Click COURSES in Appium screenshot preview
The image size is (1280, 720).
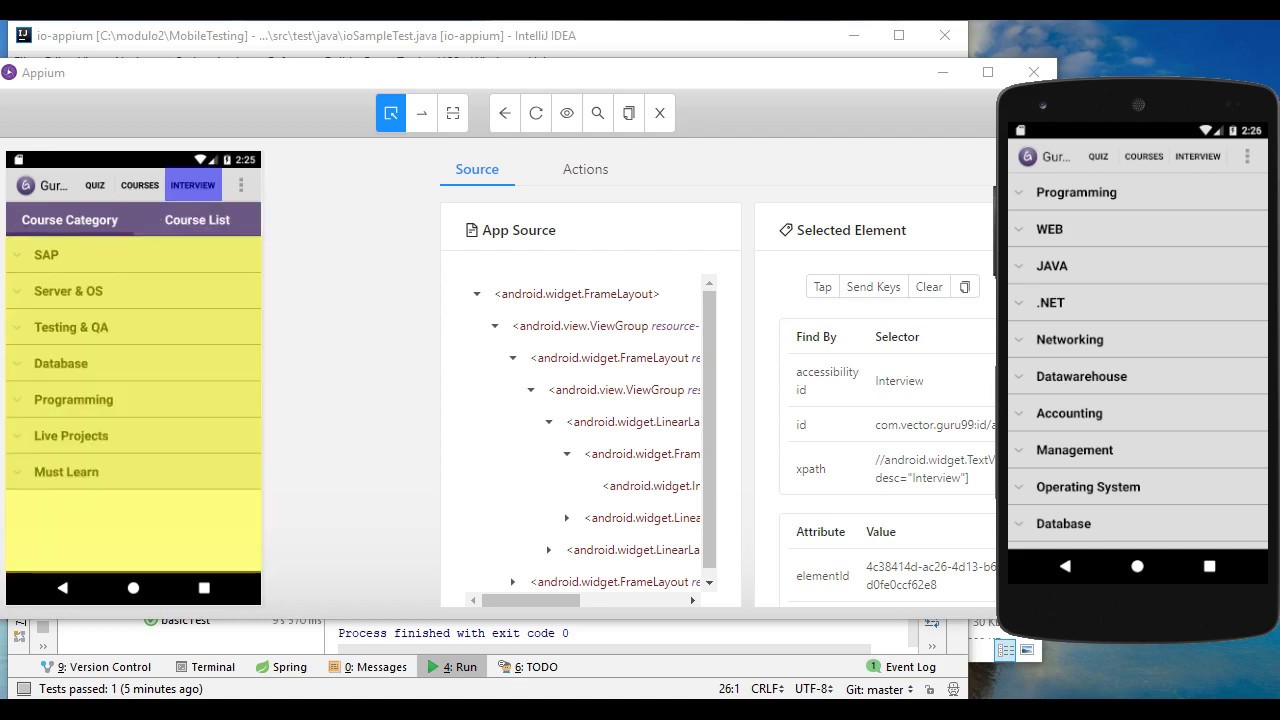point(140,185)
